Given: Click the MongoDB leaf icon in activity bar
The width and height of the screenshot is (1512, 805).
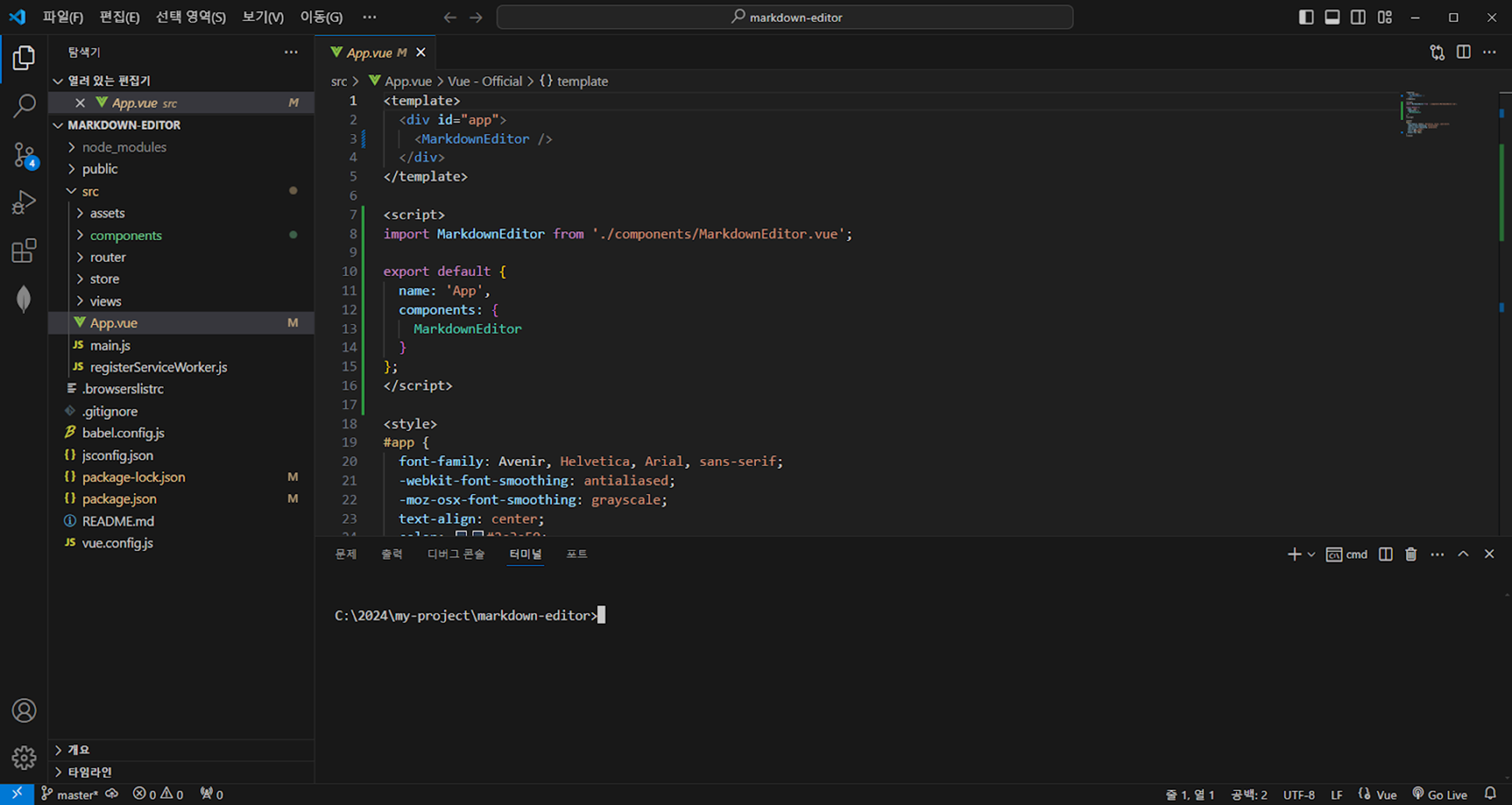Looking at the screenshot, I should coord(24,297).
